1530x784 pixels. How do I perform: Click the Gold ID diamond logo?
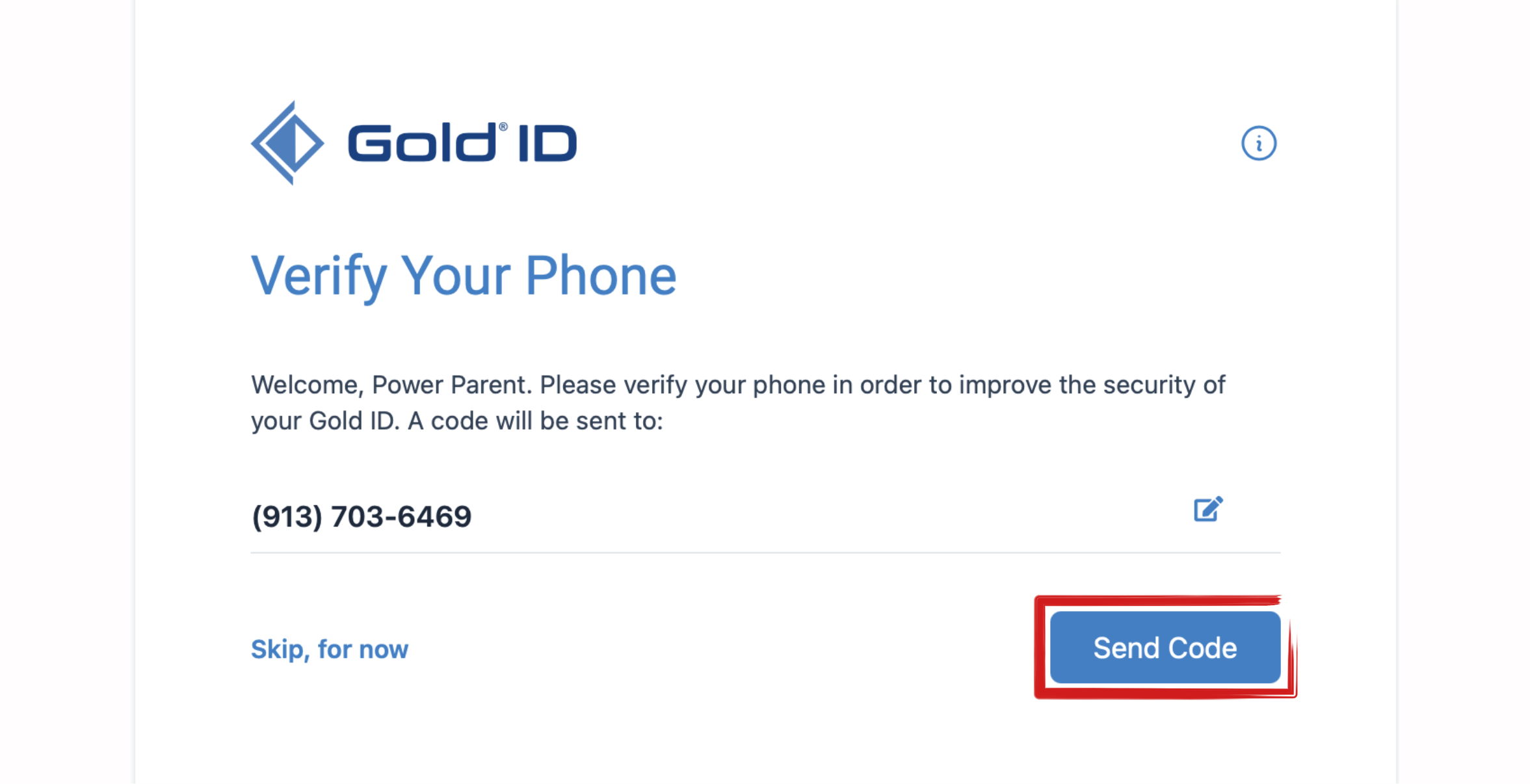287,143
